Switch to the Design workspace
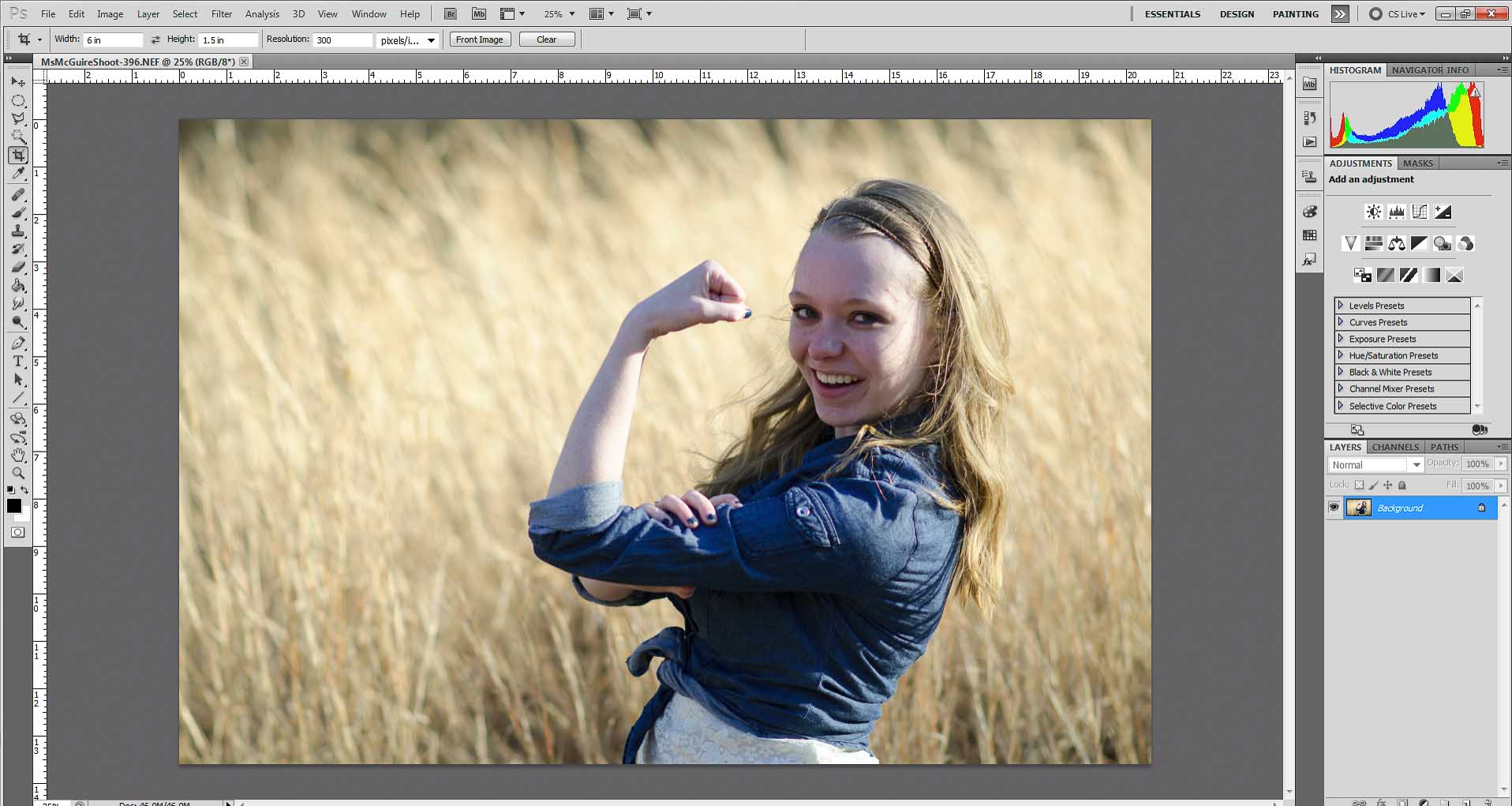 [1237, 14]
